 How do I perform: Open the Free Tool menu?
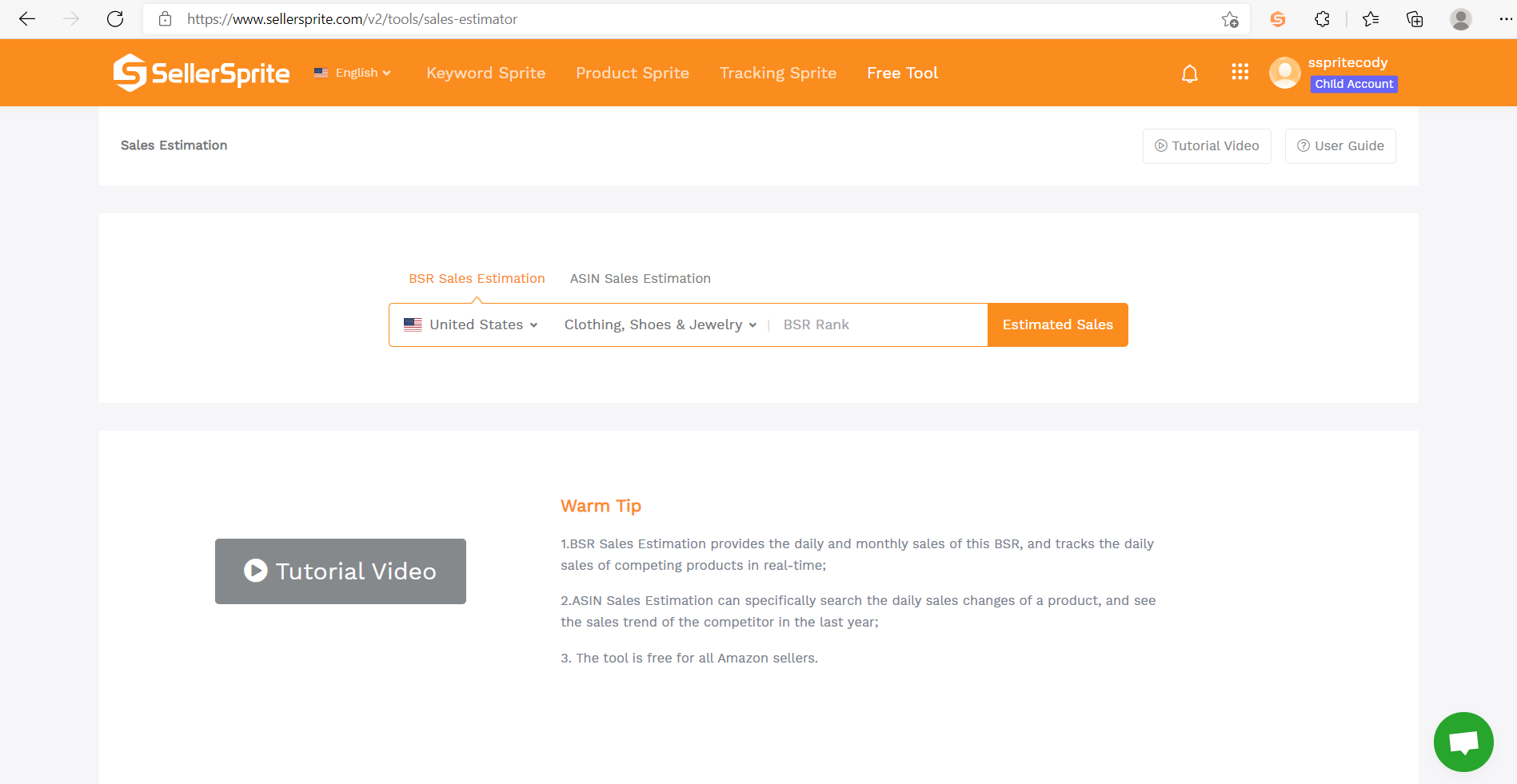point(903,73)
